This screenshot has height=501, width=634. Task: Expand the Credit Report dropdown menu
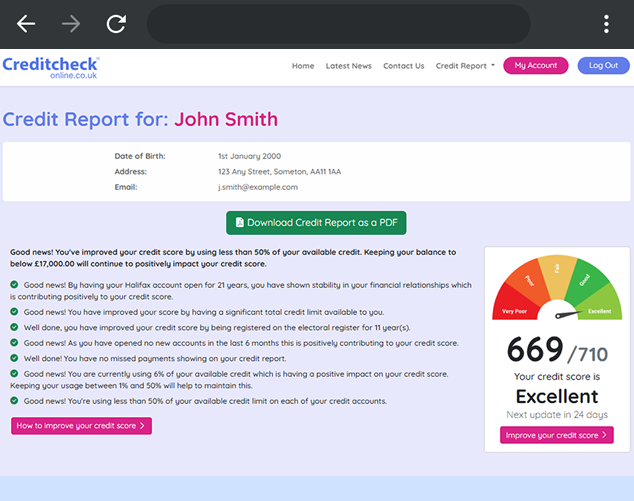[x=465, y=66]
